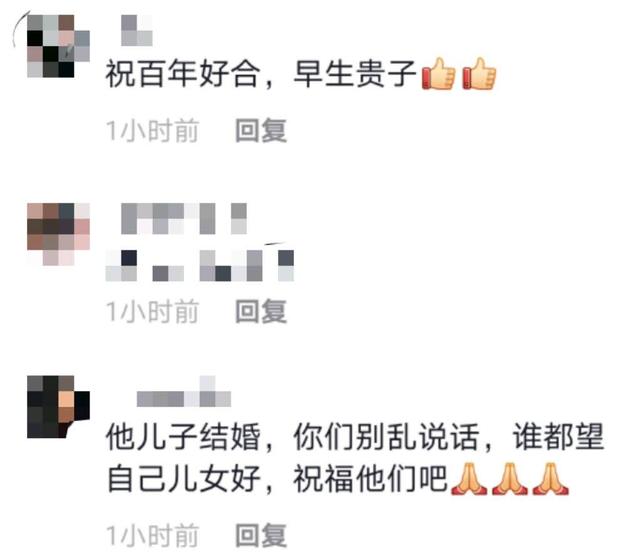Open third commenter's dark pixelated avatar
640x557 pixels.
[x=58, y=407]
